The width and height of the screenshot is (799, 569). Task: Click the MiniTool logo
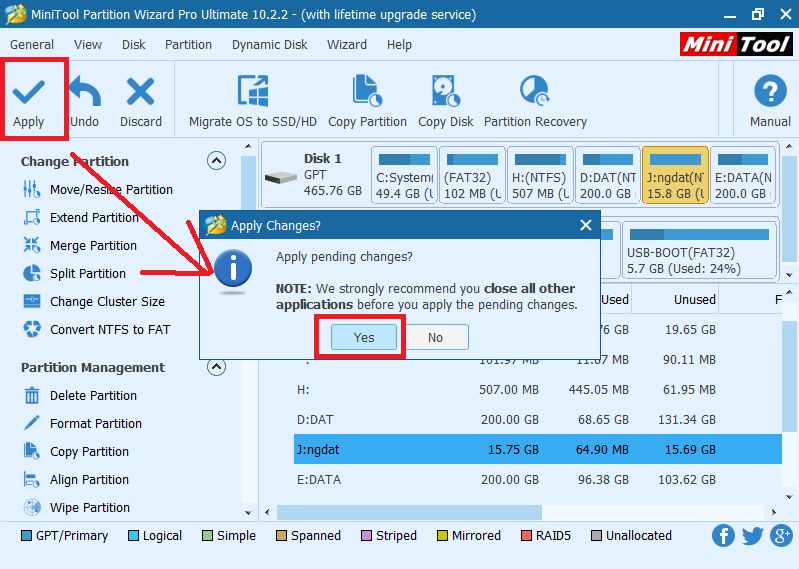736,44
